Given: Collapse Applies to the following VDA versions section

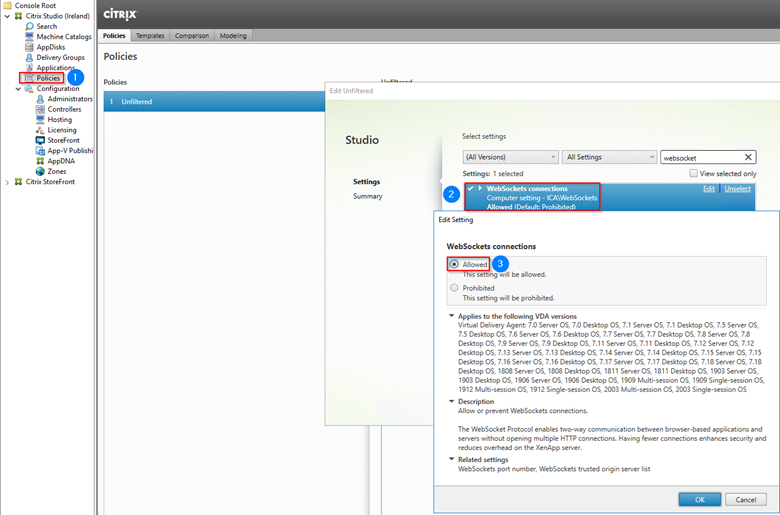Looking at the screenshot, I should pyautogui.click(x=452, y=316).
